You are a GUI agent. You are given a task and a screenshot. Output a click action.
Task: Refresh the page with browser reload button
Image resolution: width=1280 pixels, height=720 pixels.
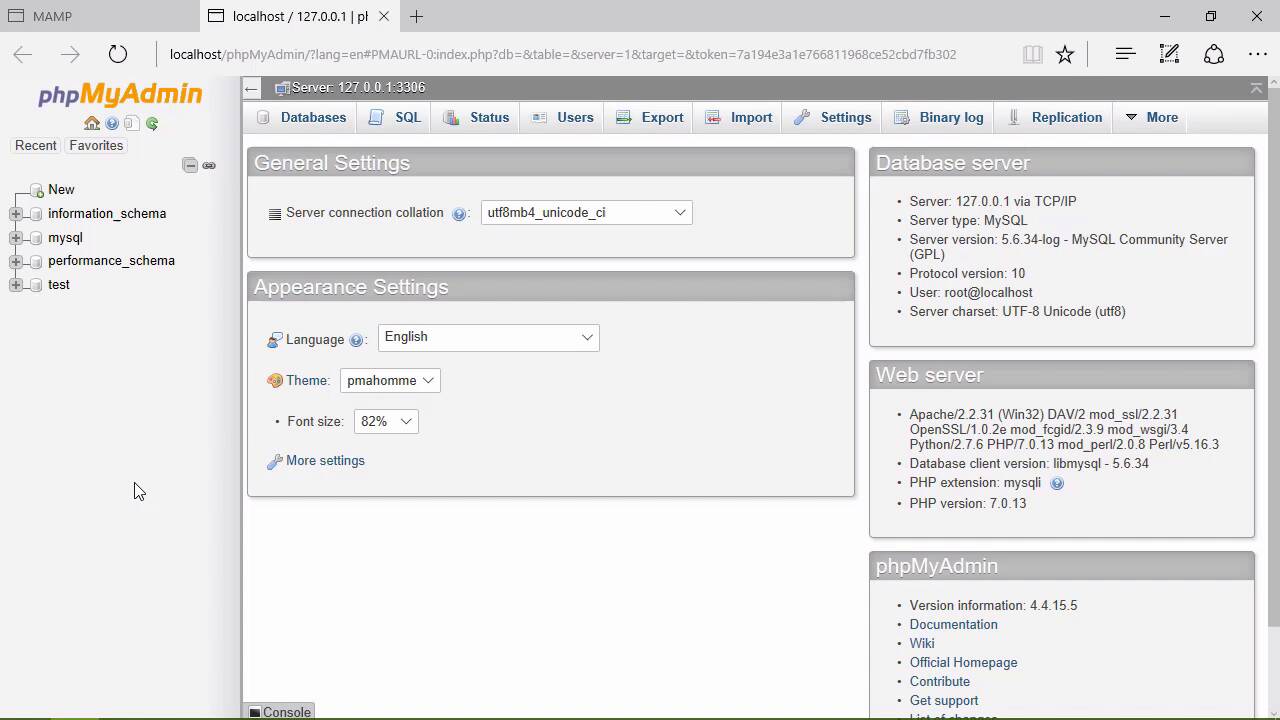118,54
